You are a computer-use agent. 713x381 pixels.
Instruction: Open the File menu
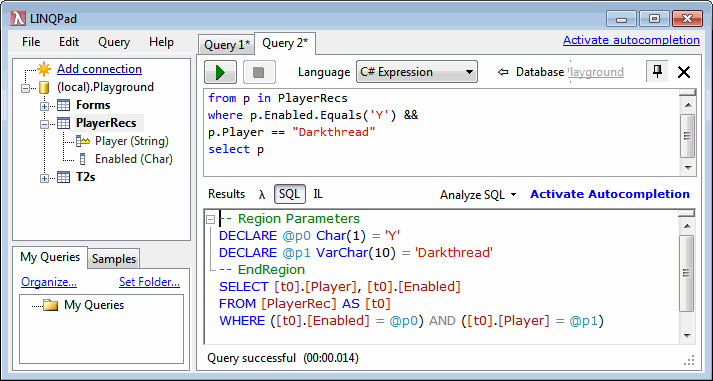pos(31,42)
